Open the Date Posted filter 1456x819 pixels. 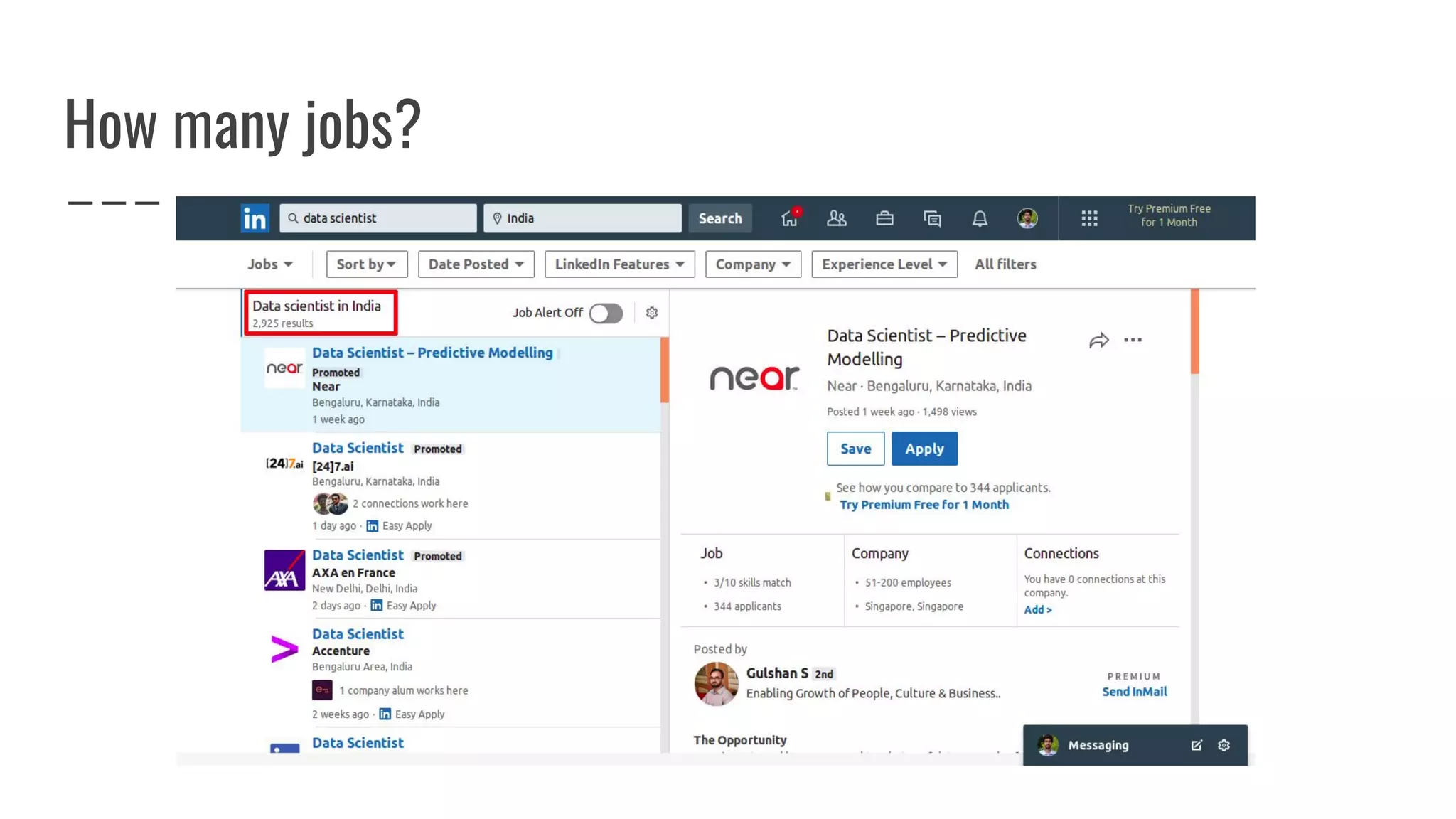point(476,264)
